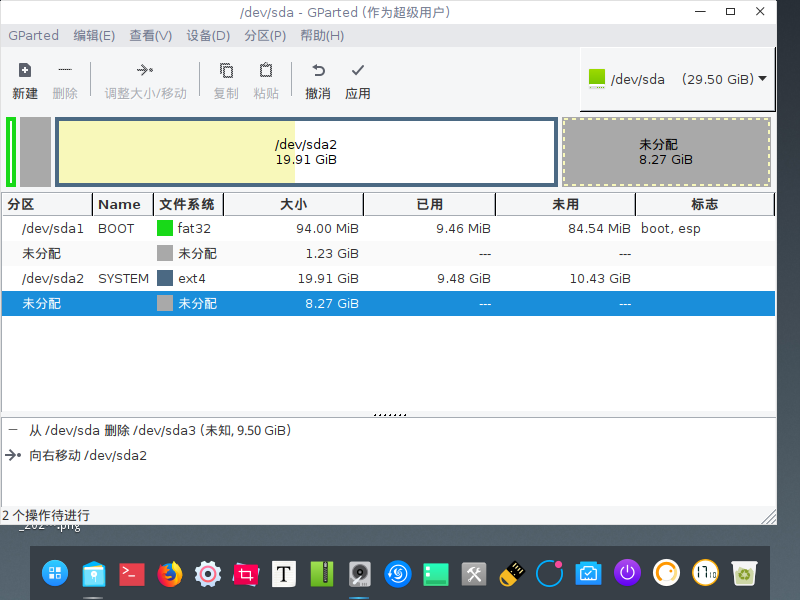
Task: Click the Paste partition toolbar icon
Action: pyautogui.click(x=266, y=70)
